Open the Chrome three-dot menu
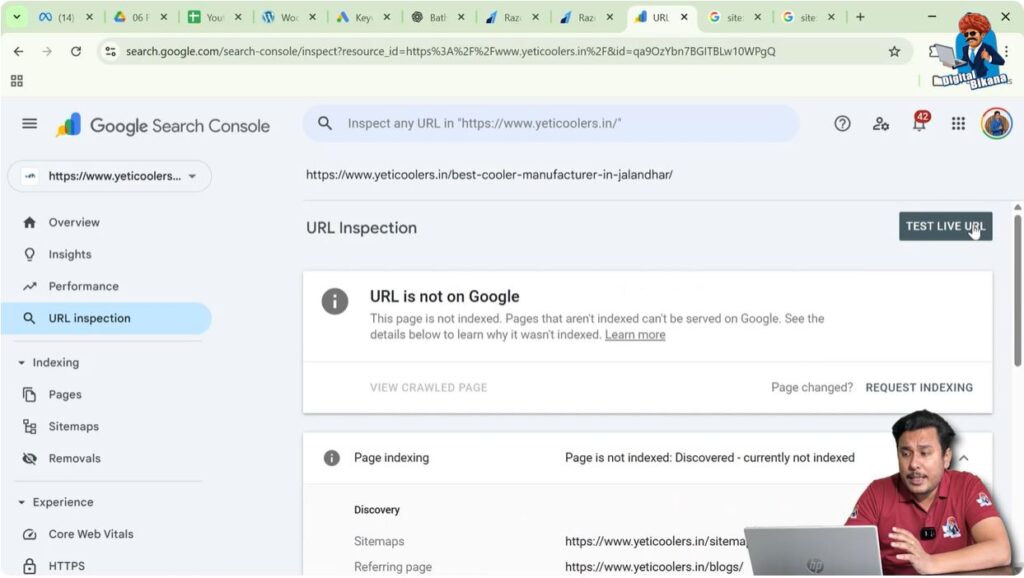This screenshot has width=1024, height=578. (1006, 51)
